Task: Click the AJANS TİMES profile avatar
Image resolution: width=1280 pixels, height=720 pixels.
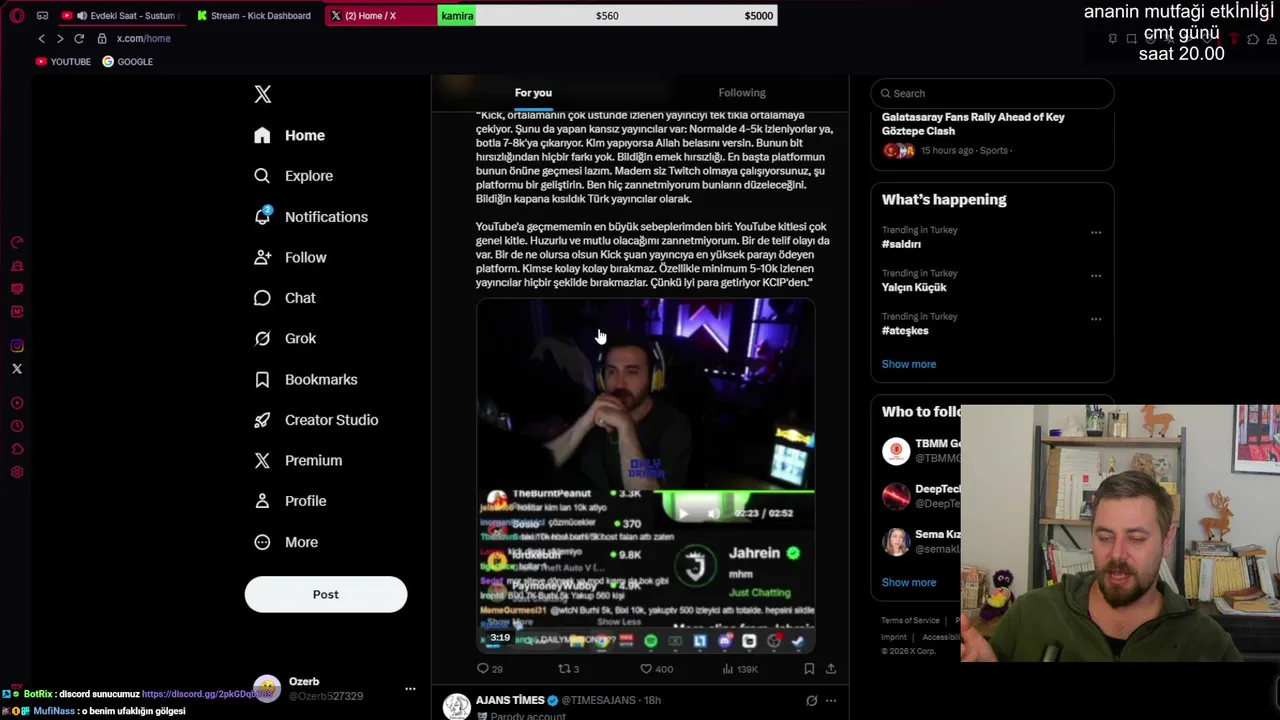Action: click(x=457, y=706)
